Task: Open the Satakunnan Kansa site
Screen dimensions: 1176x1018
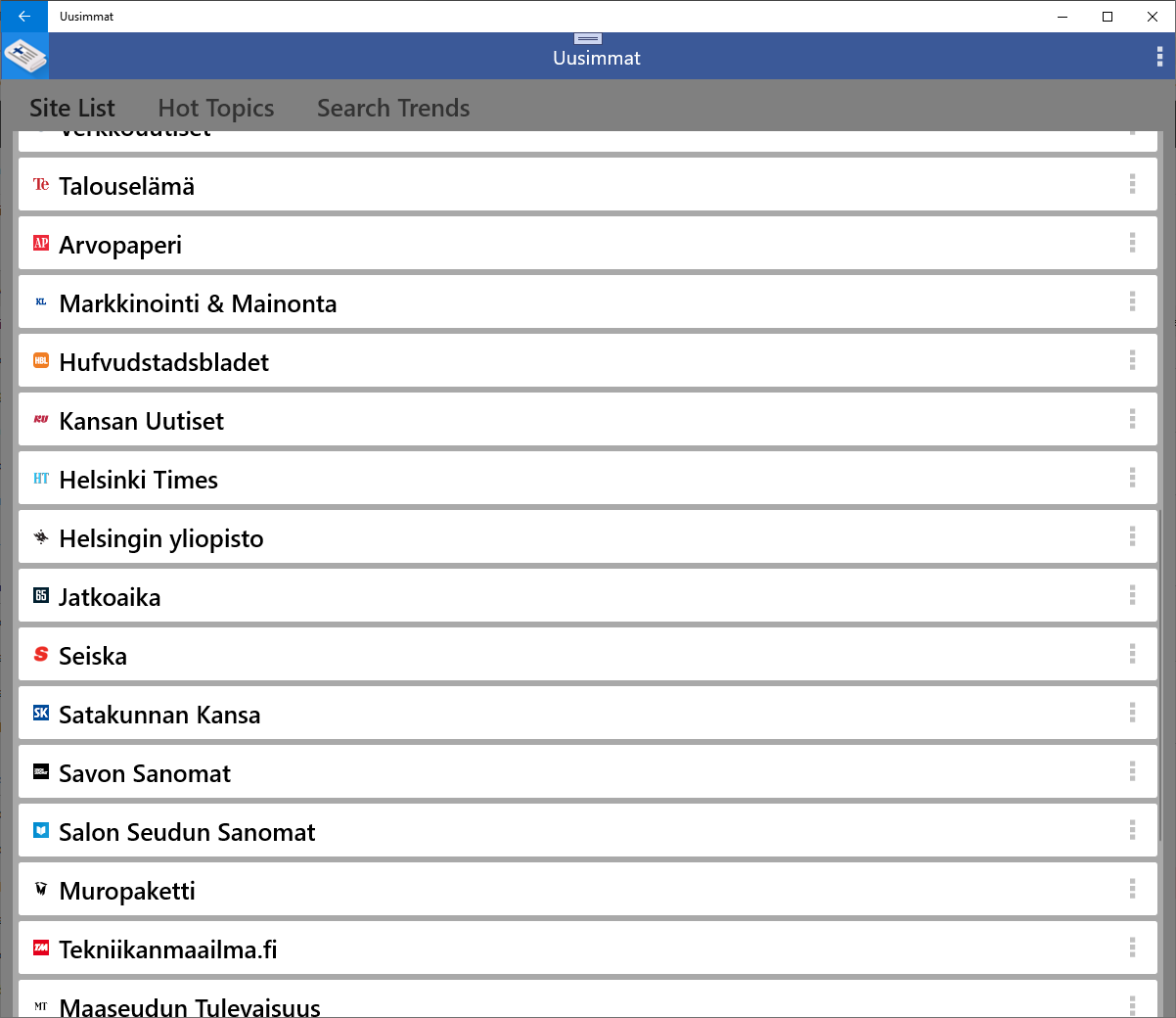Action: 588,713
